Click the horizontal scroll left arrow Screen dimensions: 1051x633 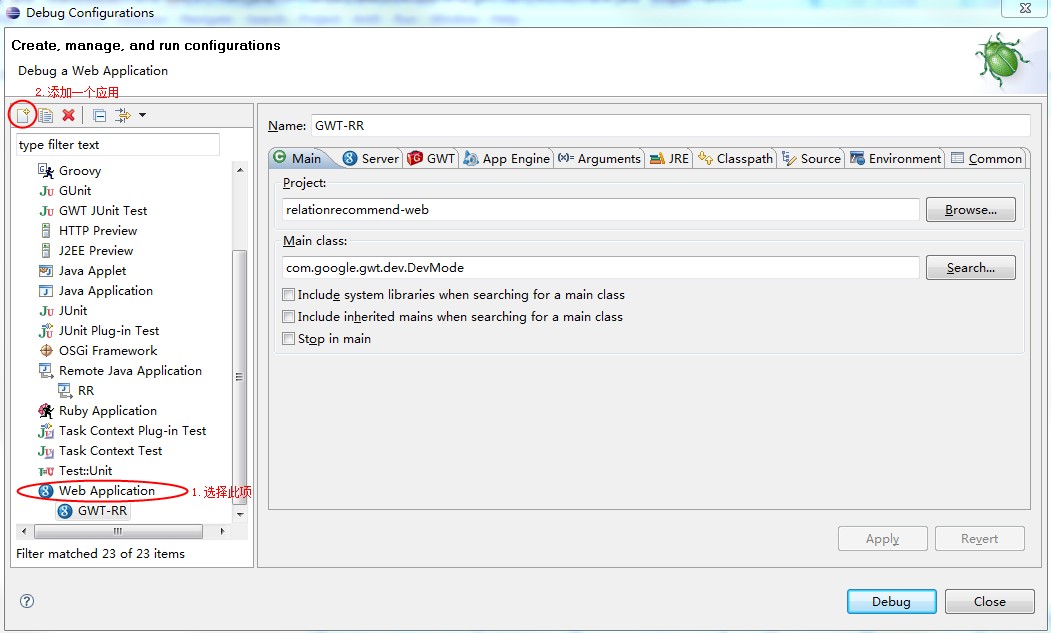click(x=24, y=531)
